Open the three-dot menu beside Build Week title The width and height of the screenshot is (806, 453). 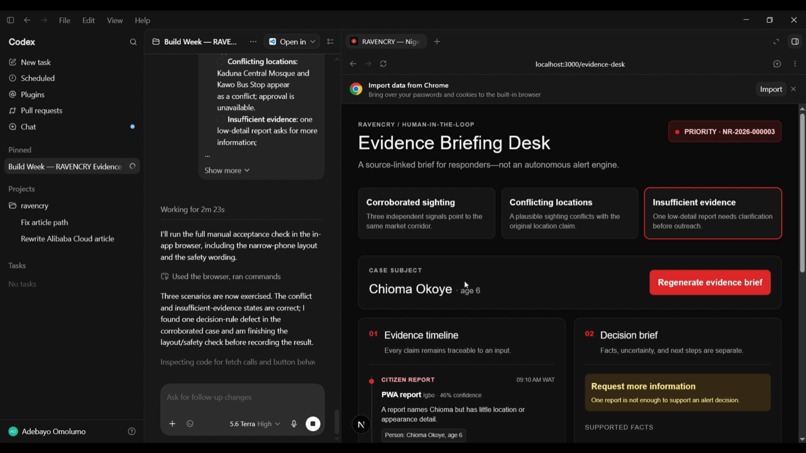(x=253, y=42)
